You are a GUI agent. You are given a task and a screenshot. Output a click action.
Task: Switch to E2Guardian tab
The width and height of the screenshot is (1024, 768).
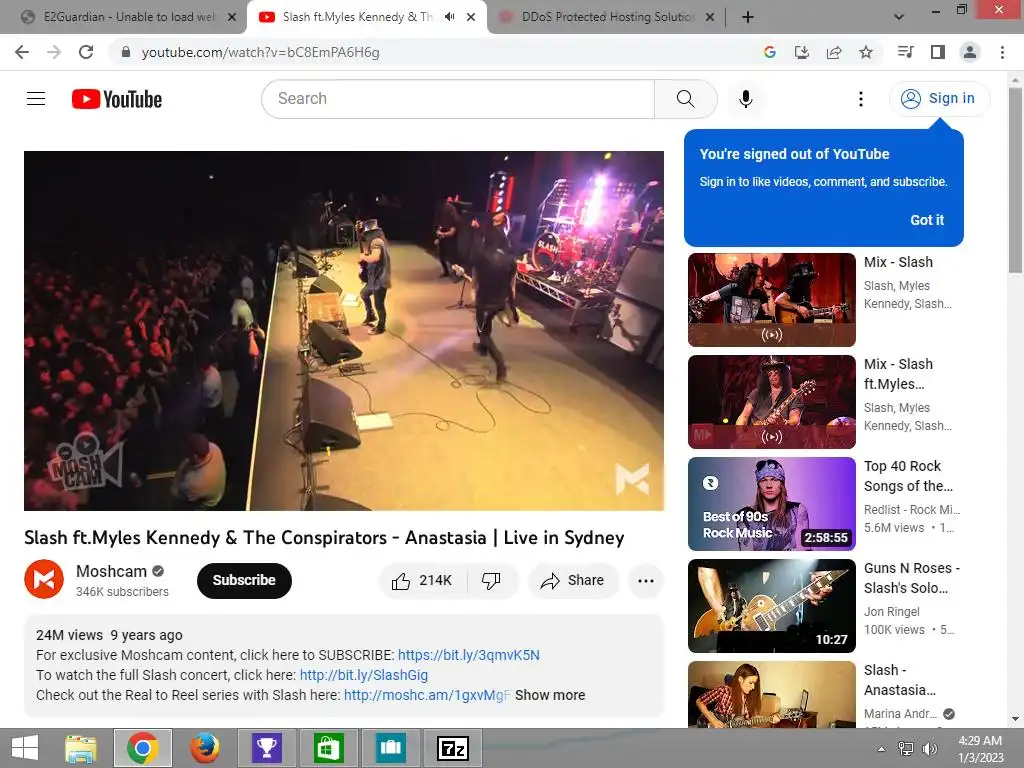[129, 17]
